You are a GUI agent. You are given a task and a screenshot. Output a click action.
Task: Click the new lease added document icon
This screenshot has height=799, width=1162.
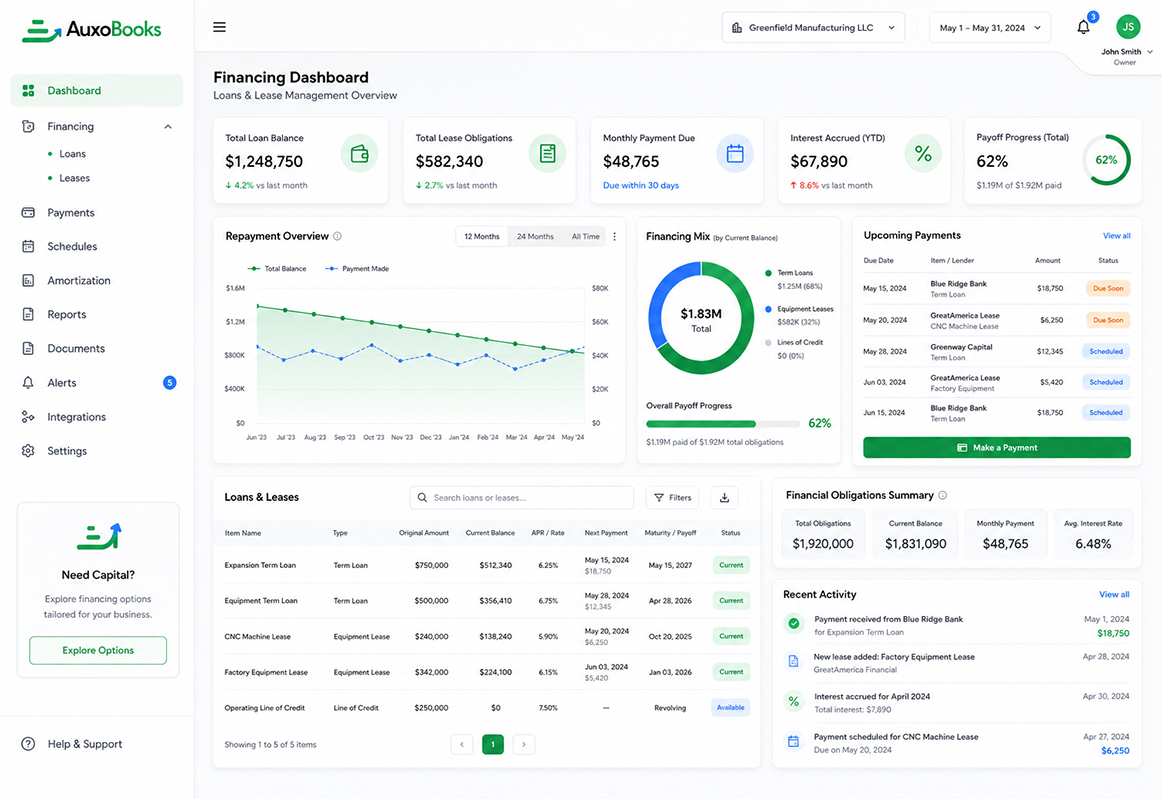click(x=793, y=661)
